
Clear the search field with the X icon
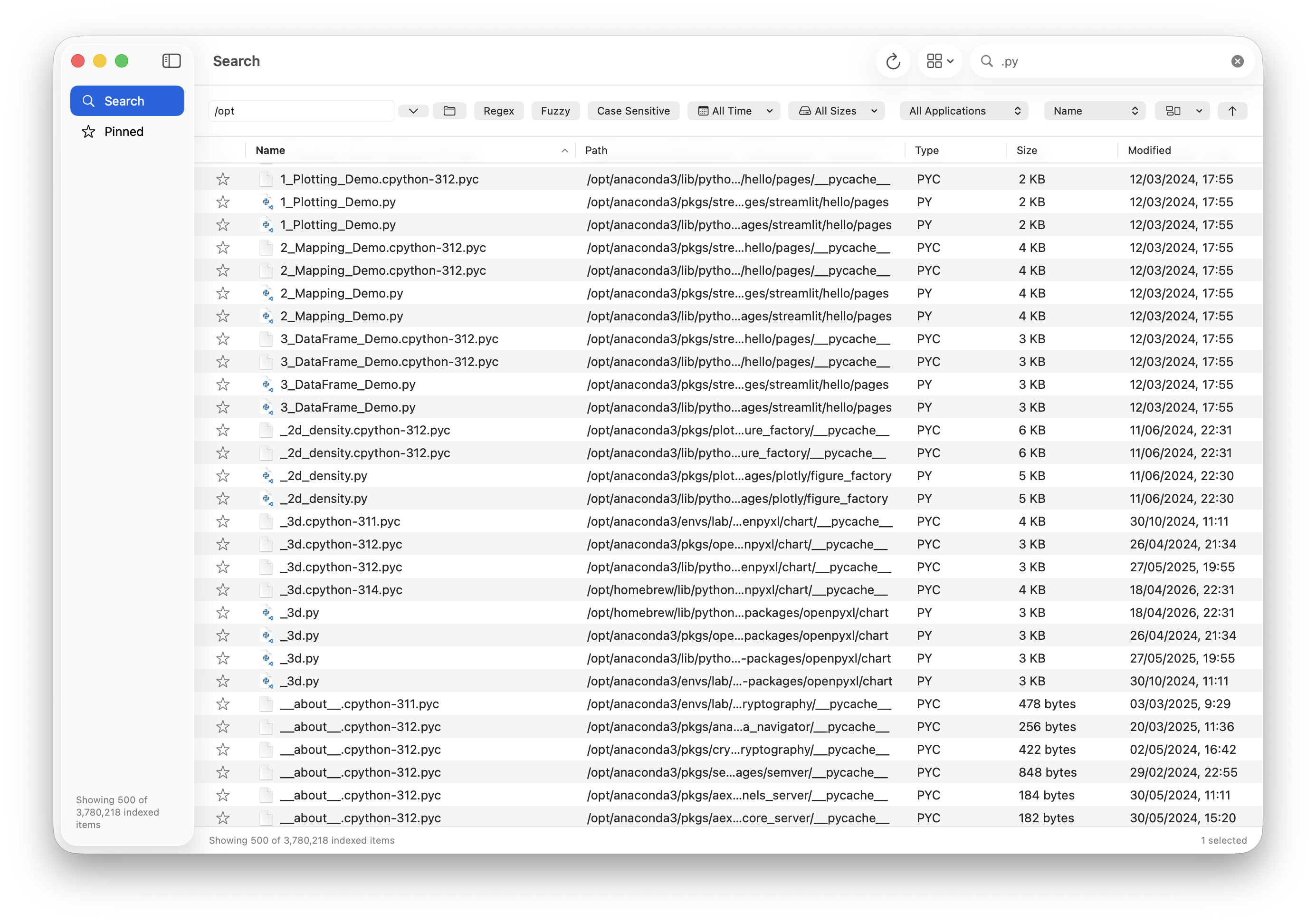[1237, 61]
